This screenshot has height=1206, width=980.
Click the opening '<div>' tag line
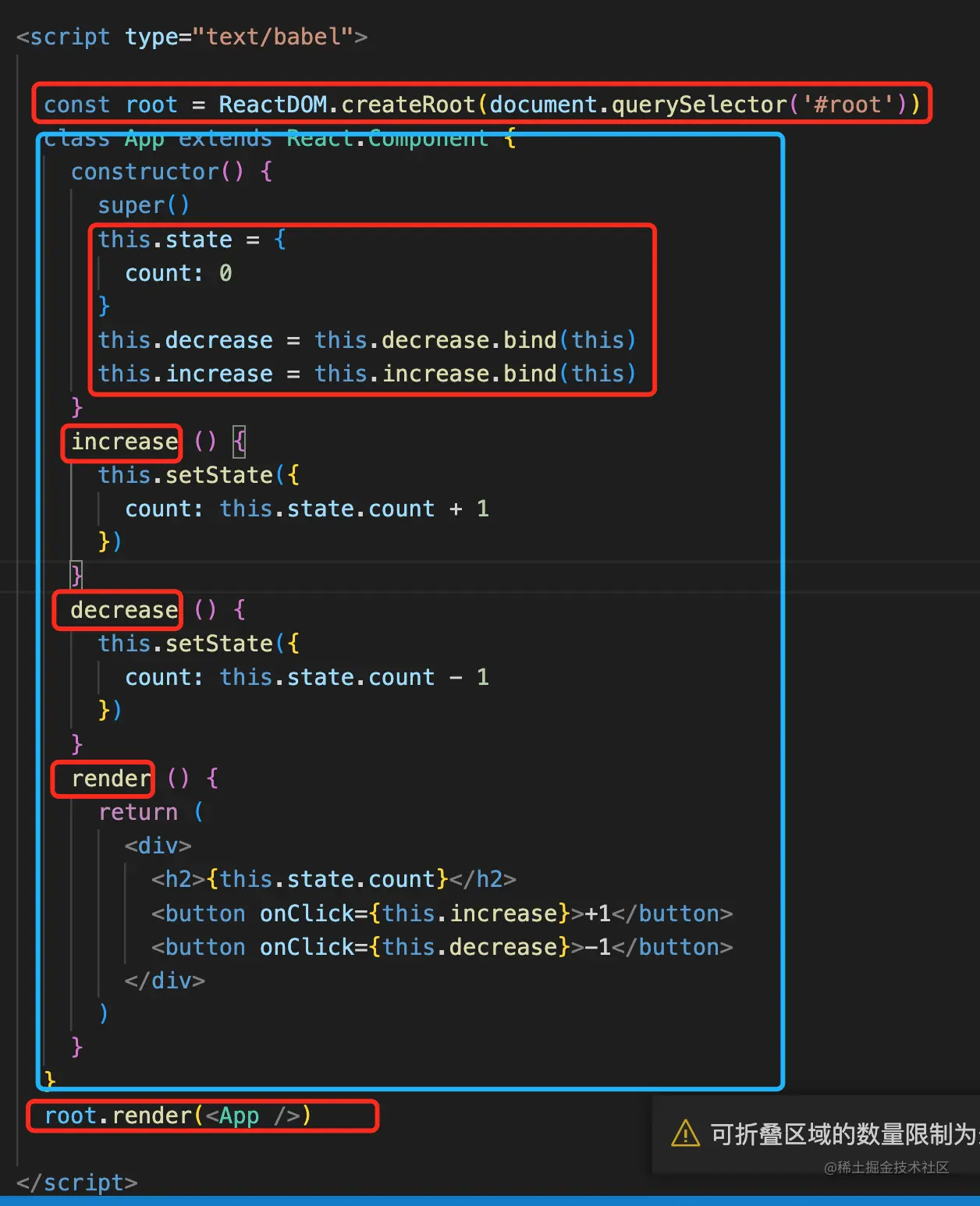158,846
